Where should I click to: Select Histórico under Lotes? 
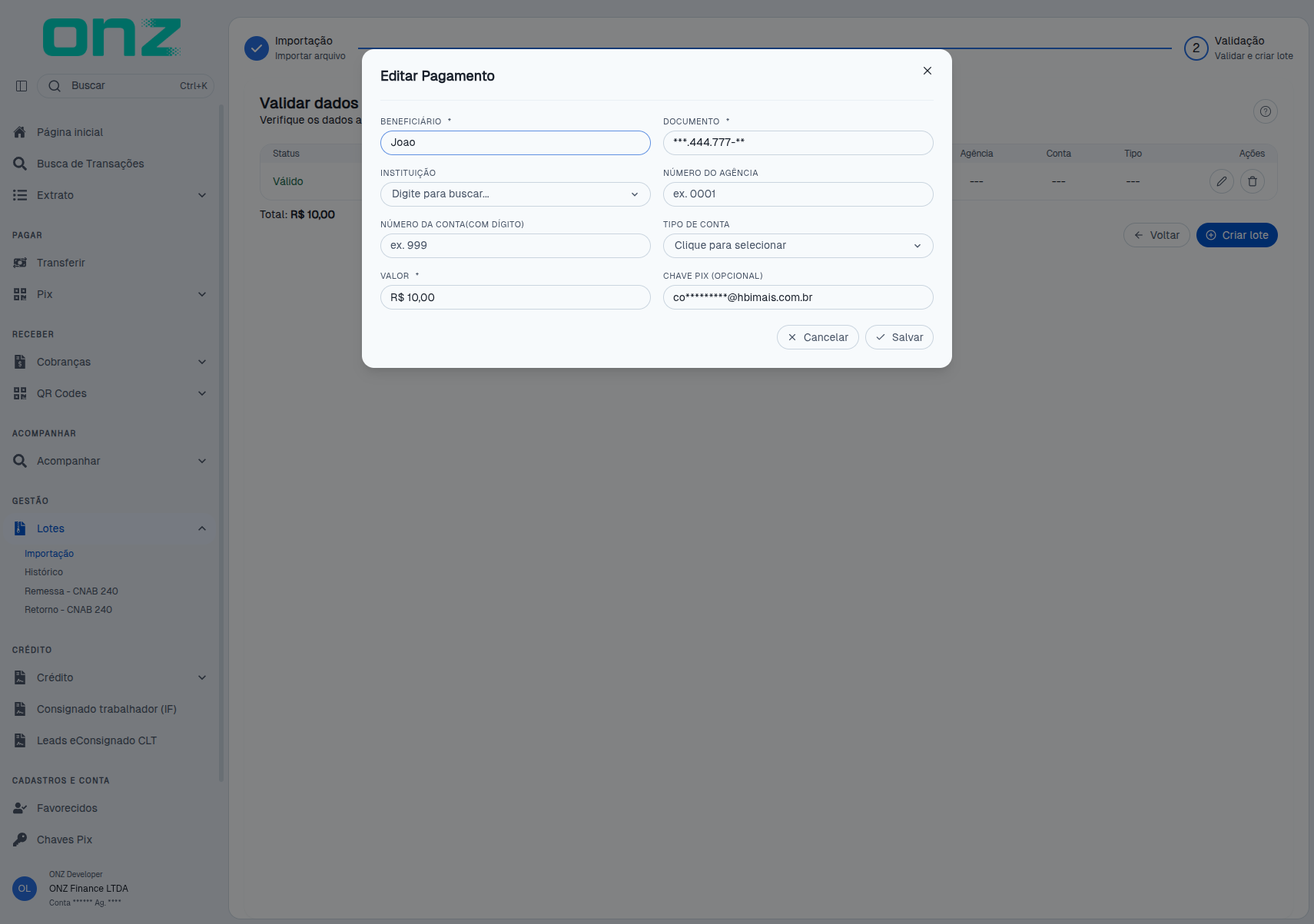(44, 572)
